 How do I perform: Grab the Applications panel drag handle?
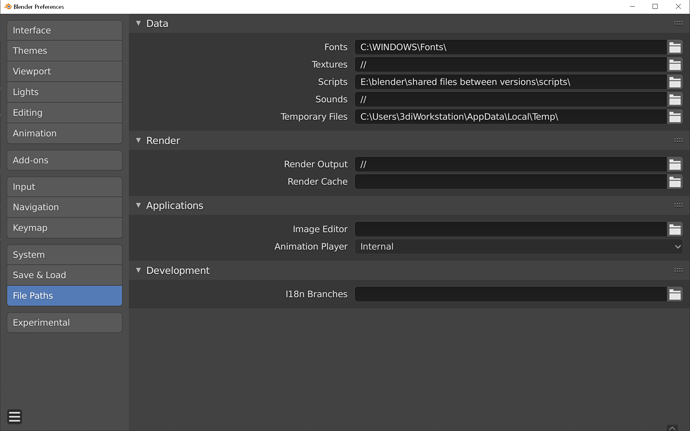click(x=678, y=205)
